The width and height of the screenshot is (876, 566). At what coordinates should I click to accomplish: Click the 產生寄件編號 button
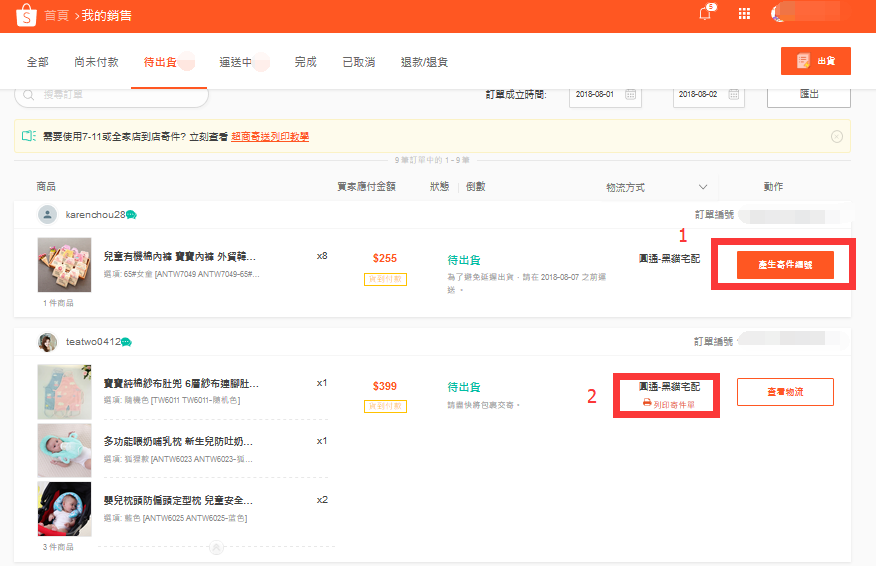(785, 265)
